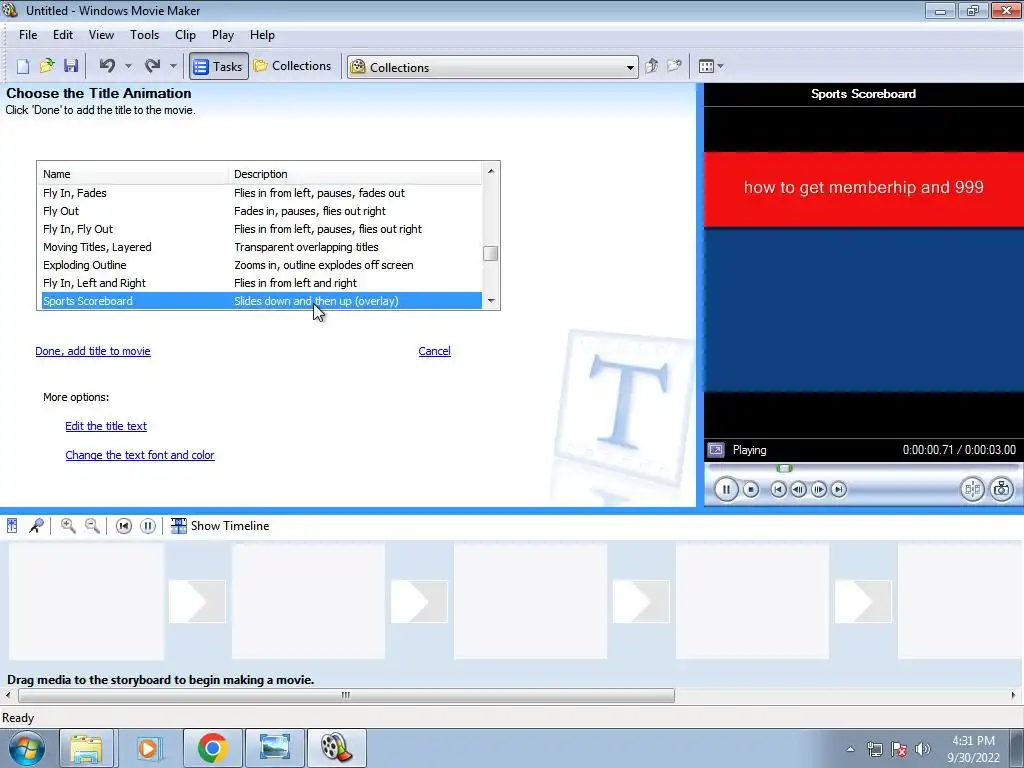This screenshot has width=1024, height=768.
Task: Click 'Edit the title text' link
Action: point(106,426)
